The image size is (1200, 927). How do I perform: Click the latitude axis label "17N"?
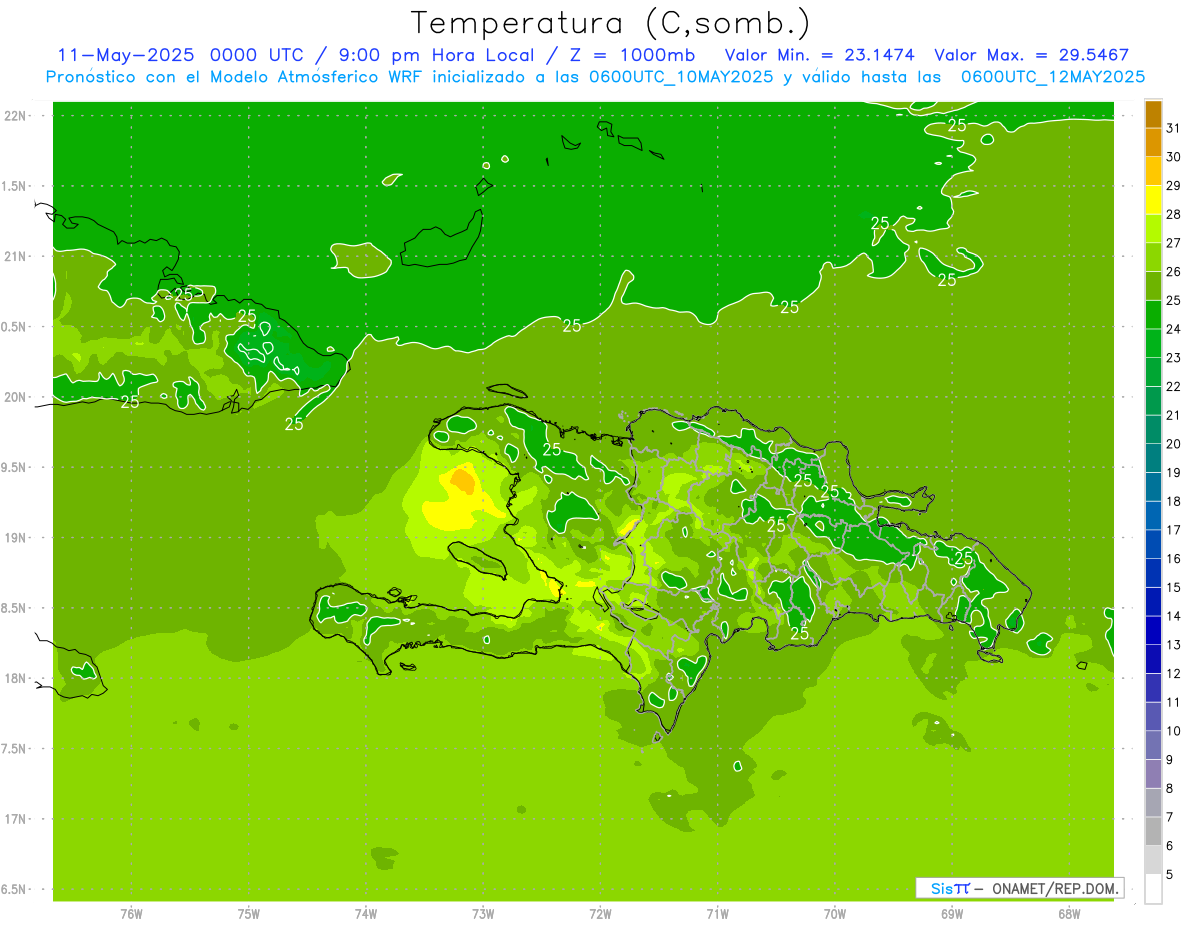pos(16,819)
